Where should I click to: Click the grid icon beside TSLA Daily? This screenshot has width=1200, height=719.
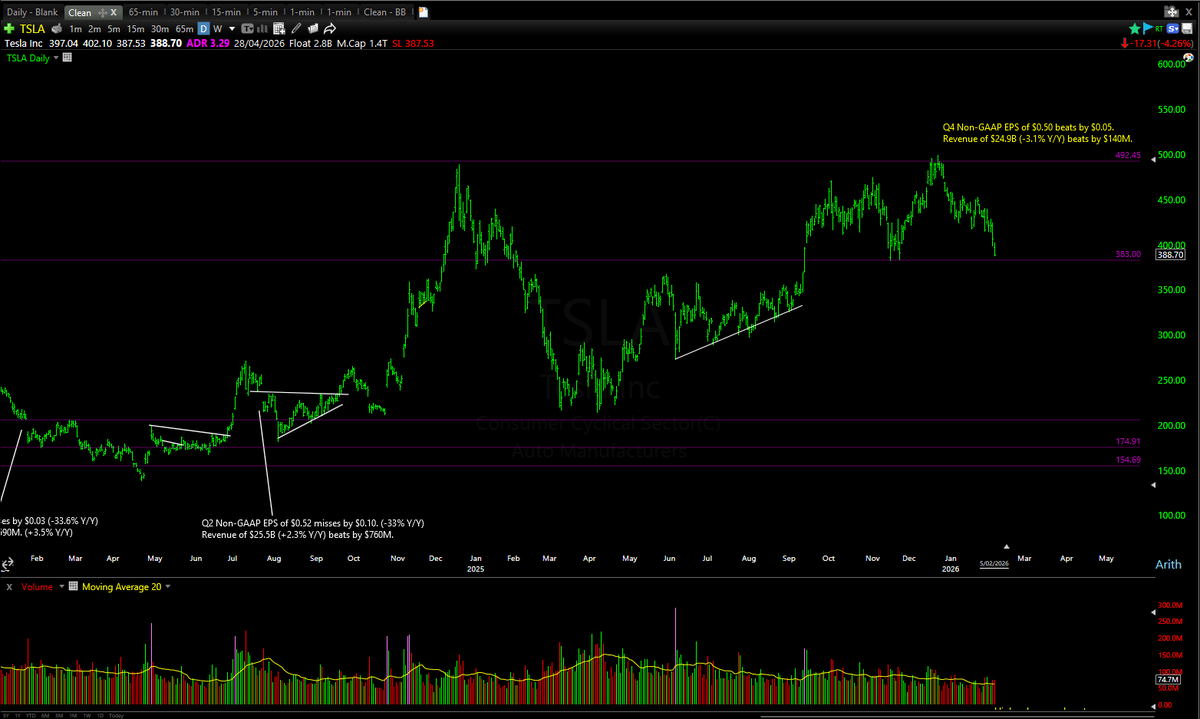coord(67,58)
